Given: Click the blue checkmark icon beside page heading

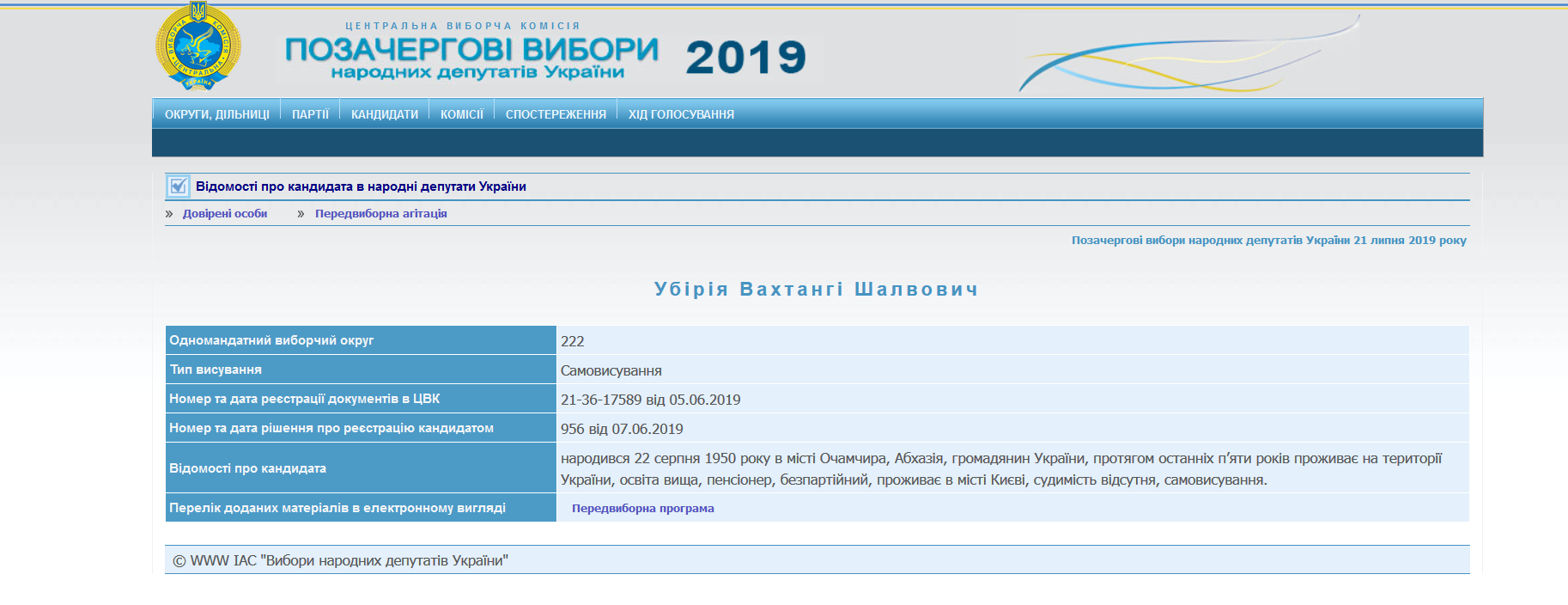Looking at the screenshot, I should pos(178,186).
